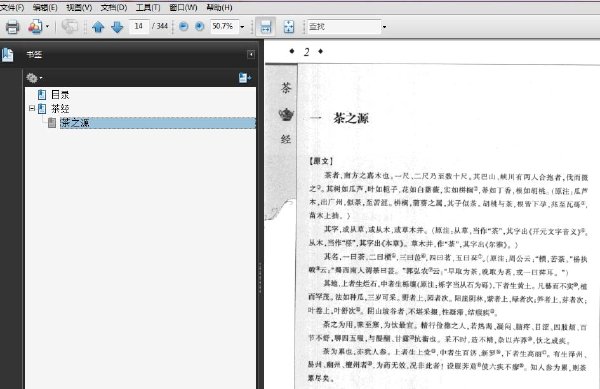Image resolution: width=600 pixels, height=389 pixels.
Task: Click the create PDF online icon
Action: (x=35, y=27)
